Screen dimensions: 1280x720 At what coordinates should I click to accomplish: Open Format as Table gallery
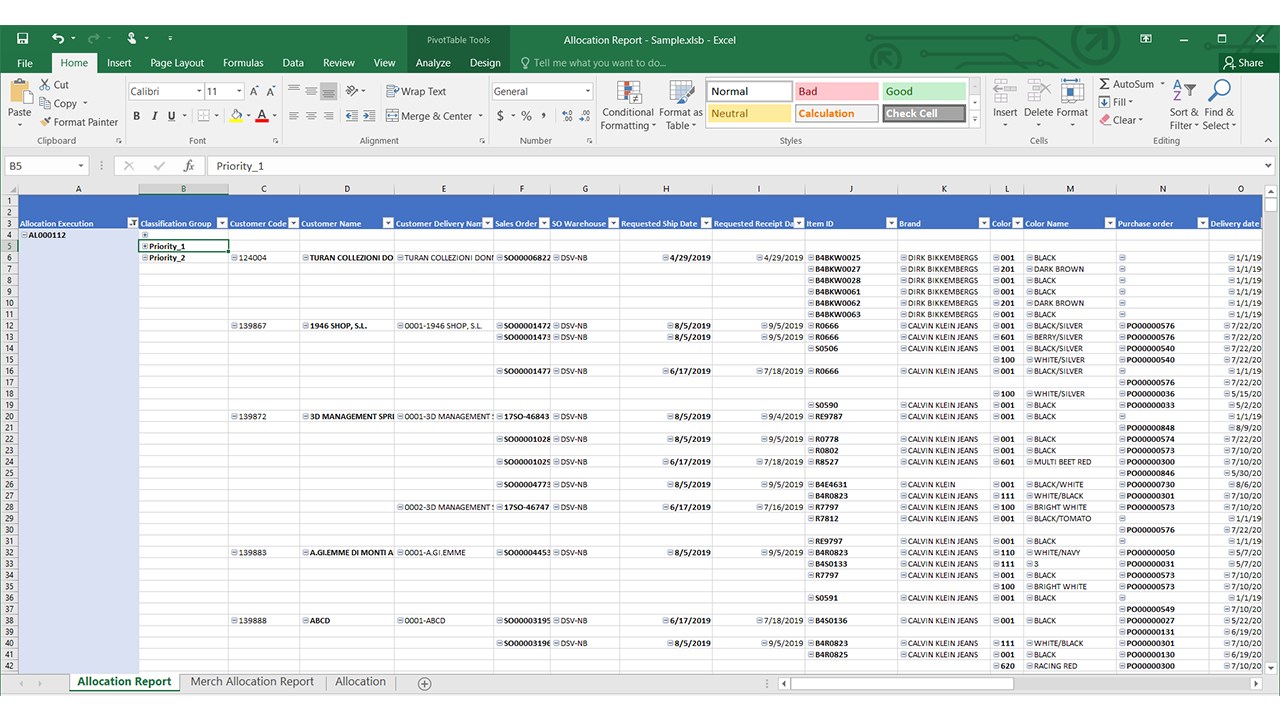click(680, 105)
